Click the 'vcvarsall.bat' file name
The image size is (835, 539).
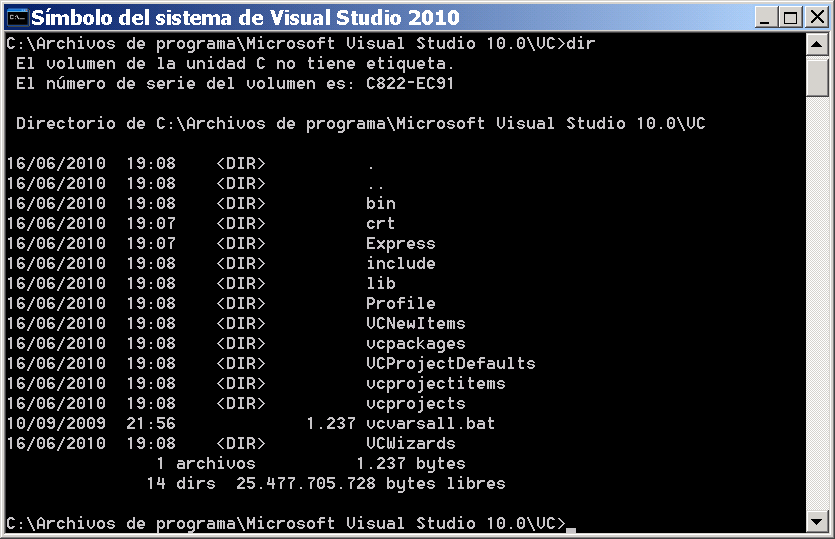pos(430,423)
